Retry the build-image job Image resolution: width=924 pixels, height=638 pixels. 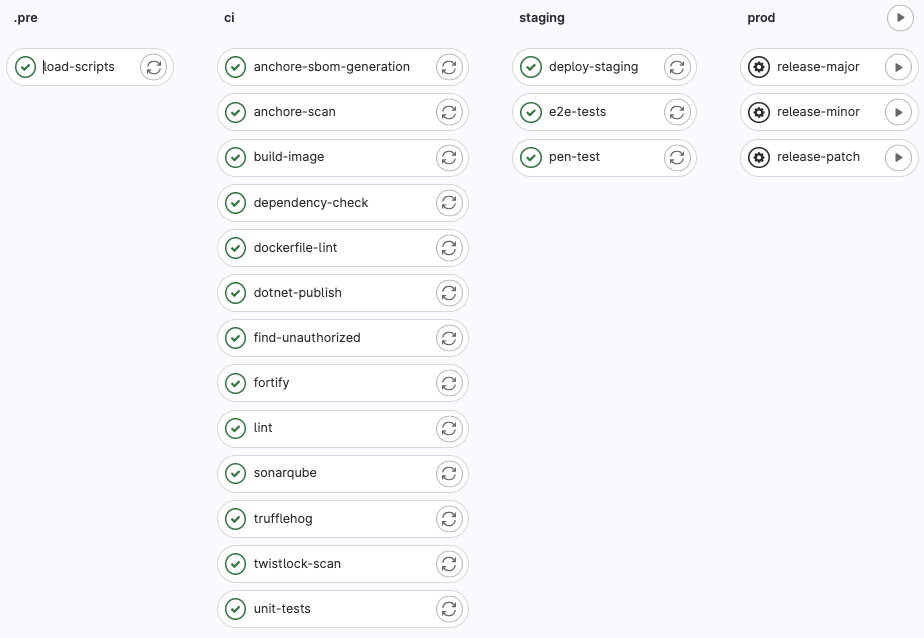(x=449, y=157)
